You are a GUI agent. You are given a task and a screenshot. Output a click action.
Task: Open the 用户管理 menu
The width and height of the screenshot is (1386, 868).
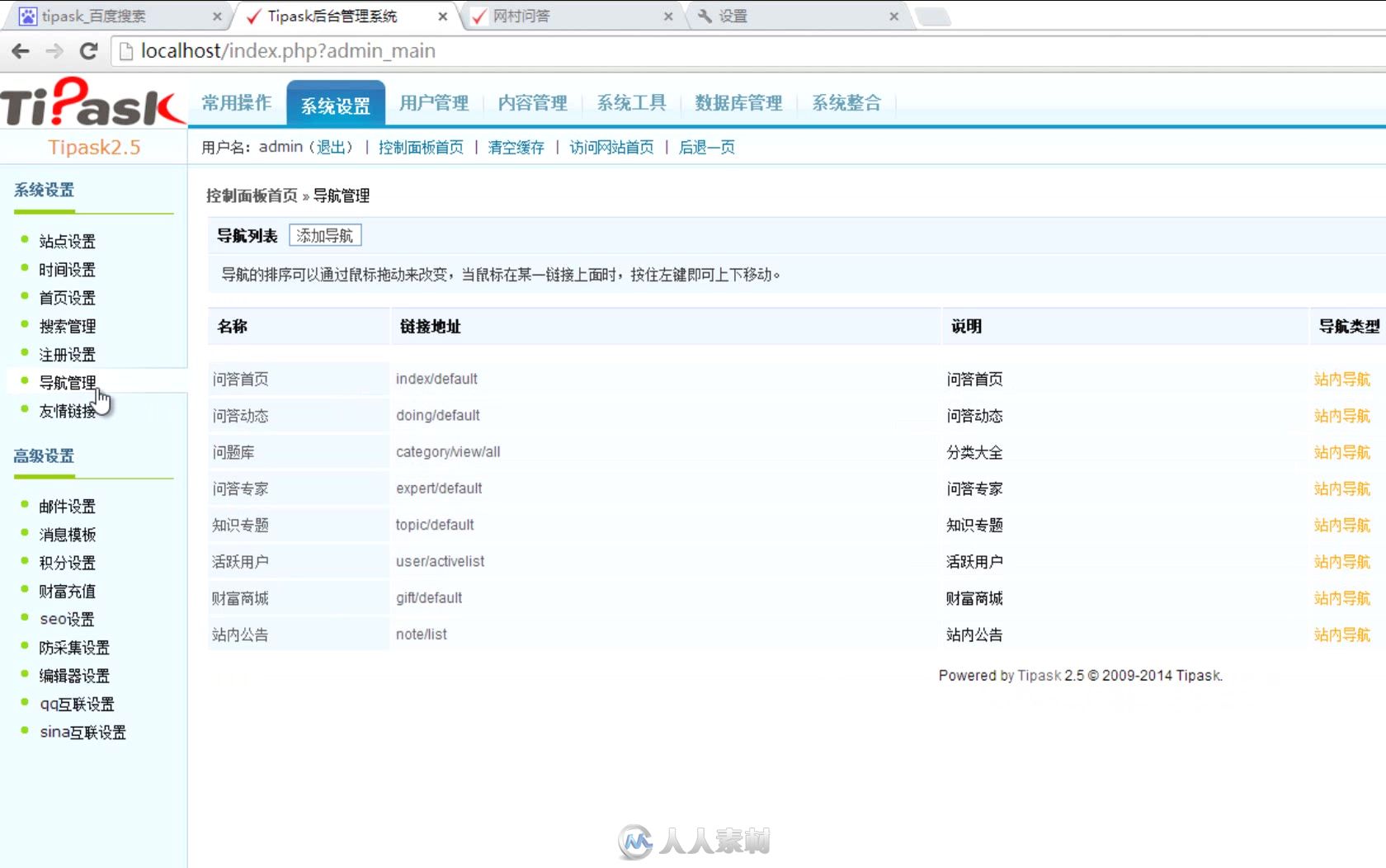click(434, 103)
